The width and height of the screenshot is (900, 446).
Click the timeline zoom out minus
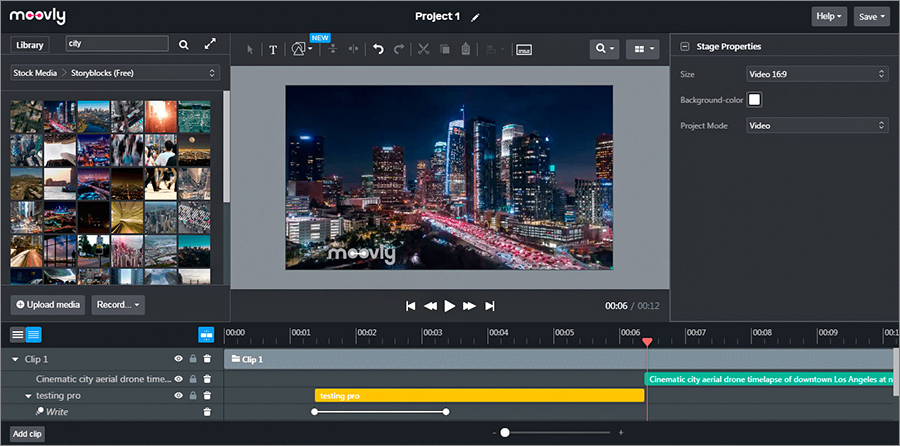point(494,432)
